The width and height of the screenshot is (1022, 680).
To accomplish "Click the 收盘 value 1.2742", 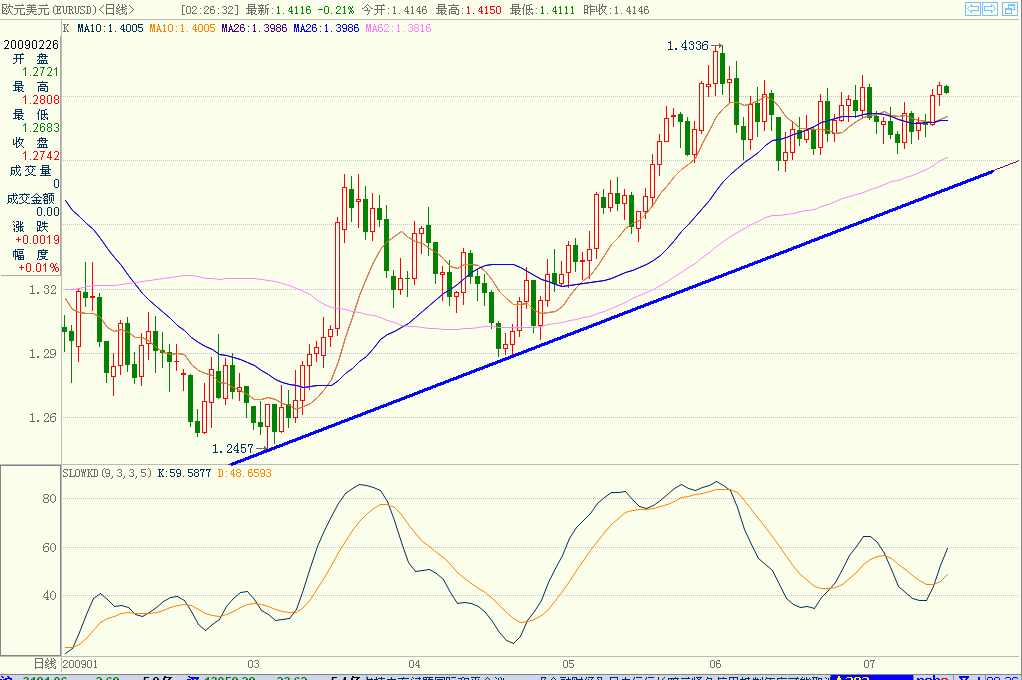I will 40,156.
